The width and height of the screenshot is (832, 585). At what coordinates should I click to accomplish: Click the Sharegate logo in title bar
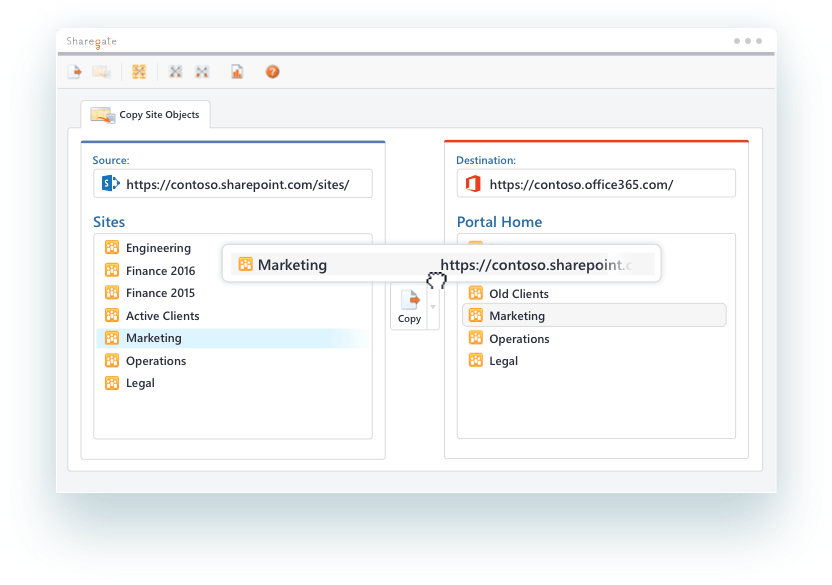[x=91, y=42]
